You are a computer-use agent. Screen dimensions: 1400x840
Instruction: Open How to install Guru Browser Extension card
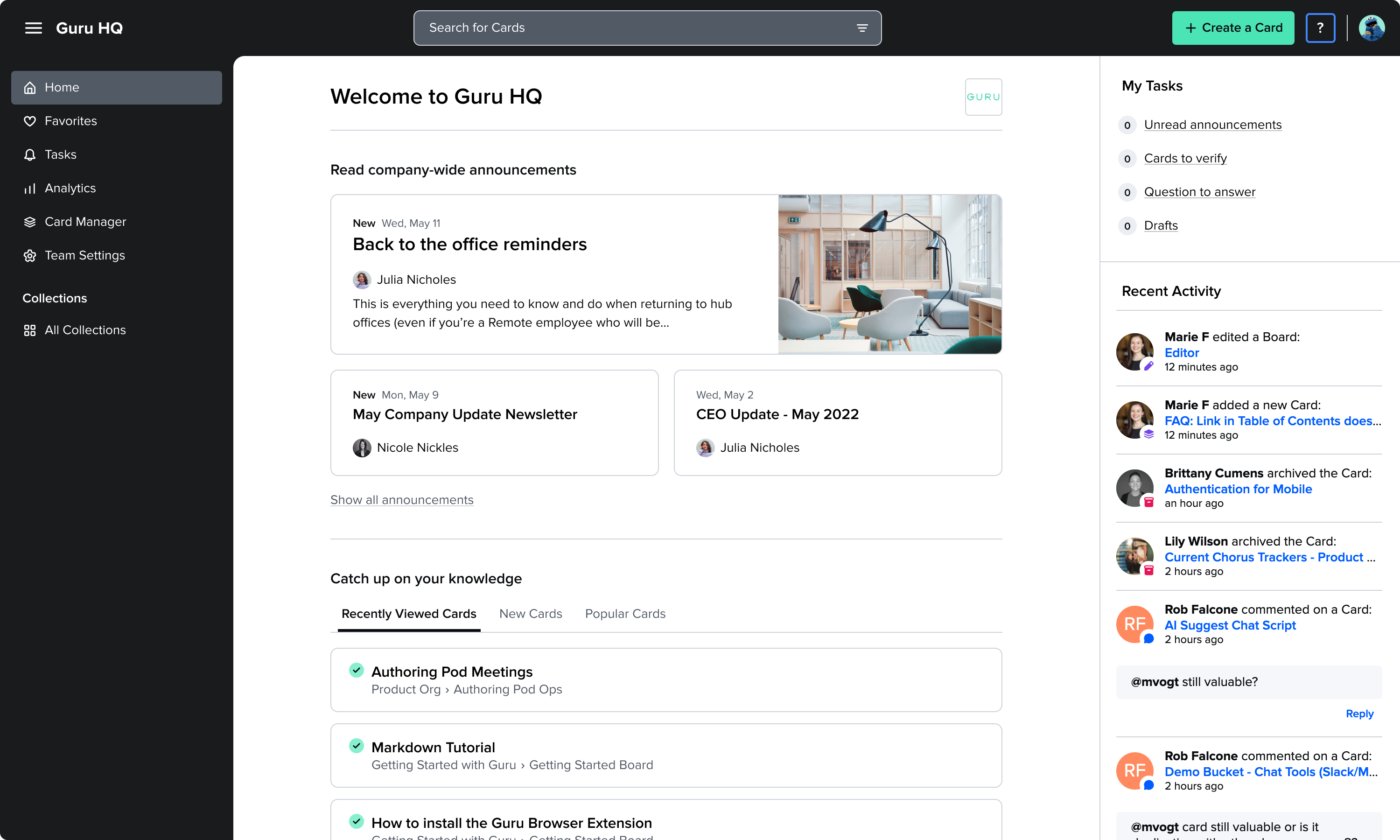coord(666,819)
